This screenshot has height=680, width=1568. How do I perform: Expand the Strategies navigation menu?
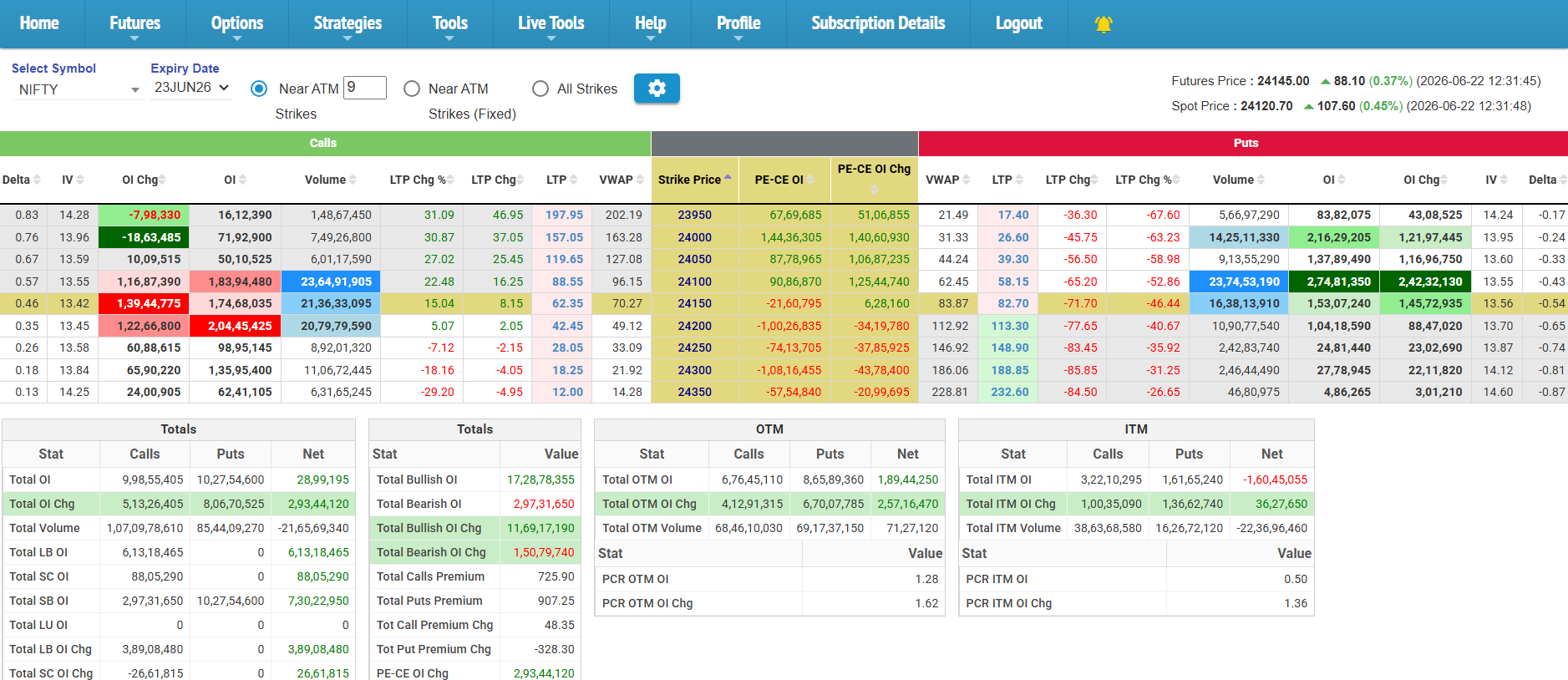click(348, 24)
